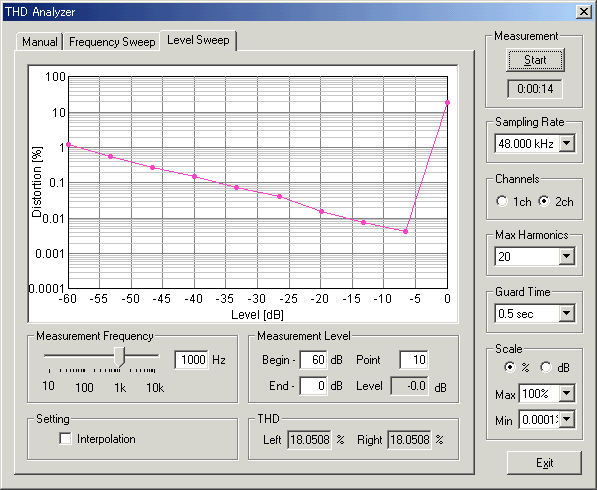Switch to the Manual tab
The height and width of the screenshot is (490, 597).
[x=40, y=41]
